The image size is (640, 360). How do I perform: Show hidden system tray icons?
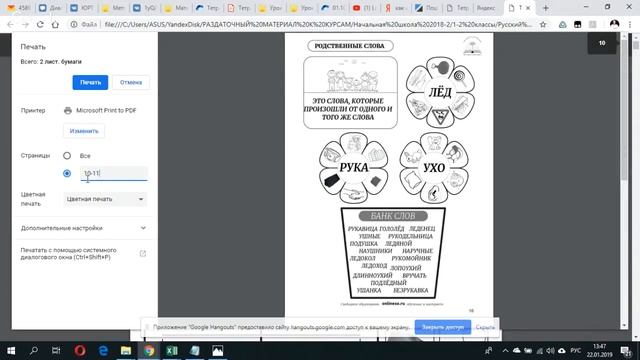point(505,351)
